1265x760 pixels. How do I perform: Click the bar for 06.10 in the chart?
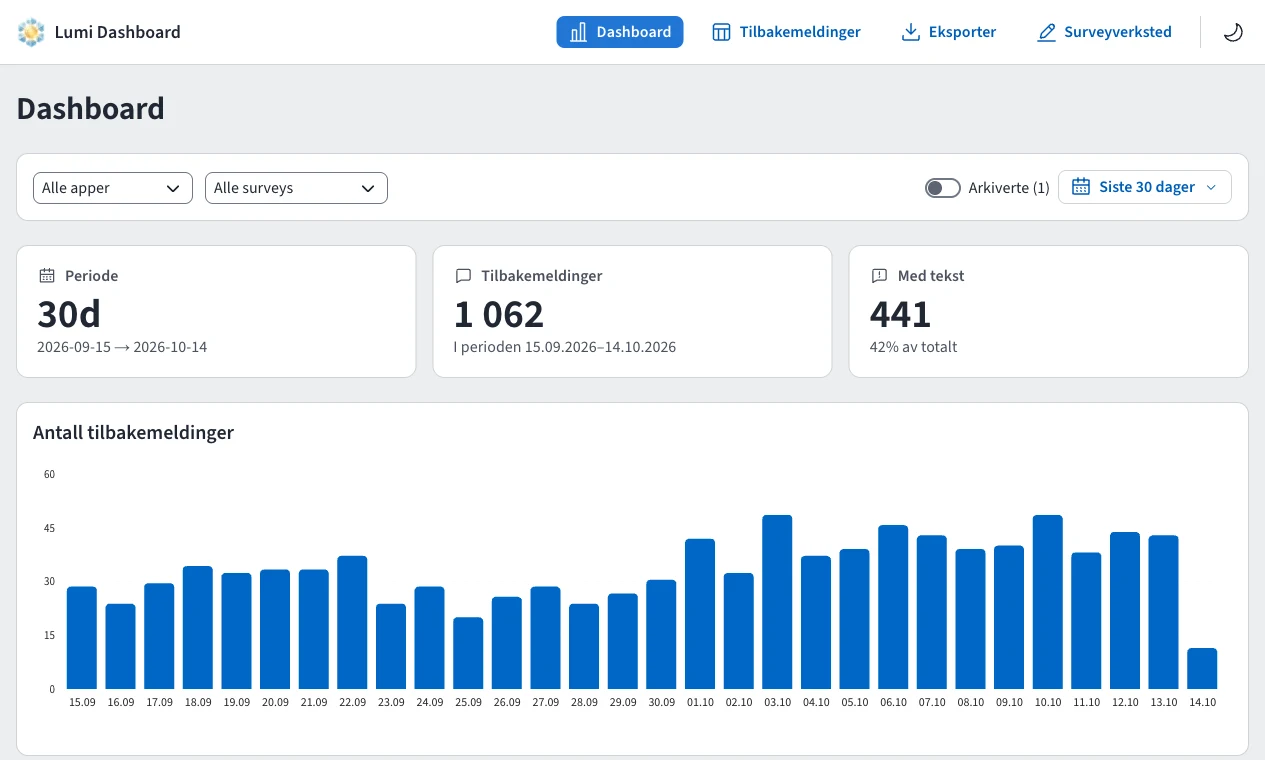click(x=893, y=607)
